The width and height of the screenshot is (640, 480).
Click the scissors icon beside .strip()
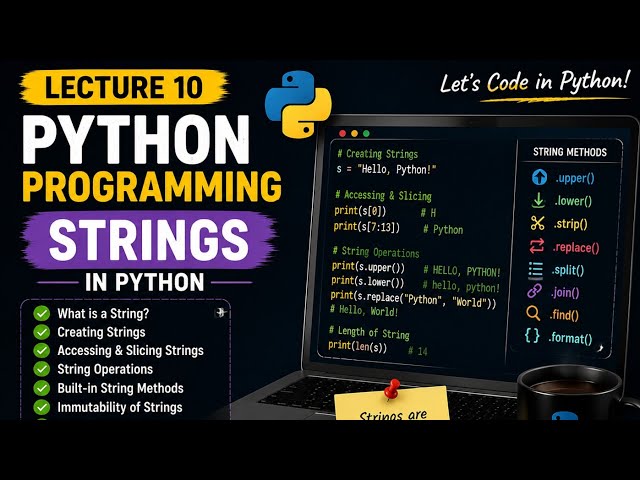tap(538, 223)
